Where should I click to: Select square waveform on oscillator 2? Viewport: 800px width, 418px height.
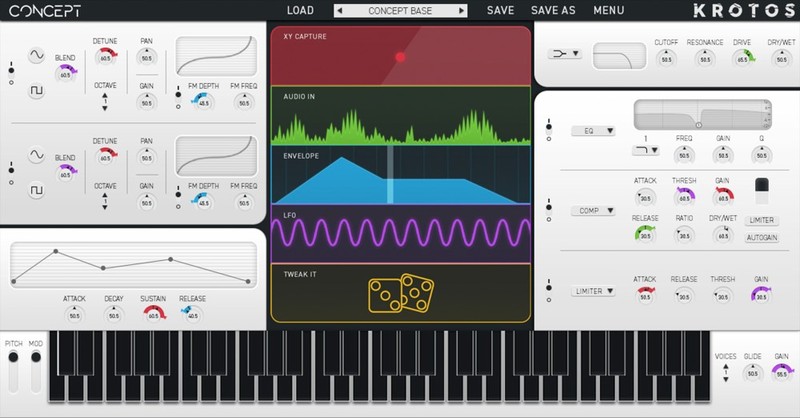pos(36,190)
